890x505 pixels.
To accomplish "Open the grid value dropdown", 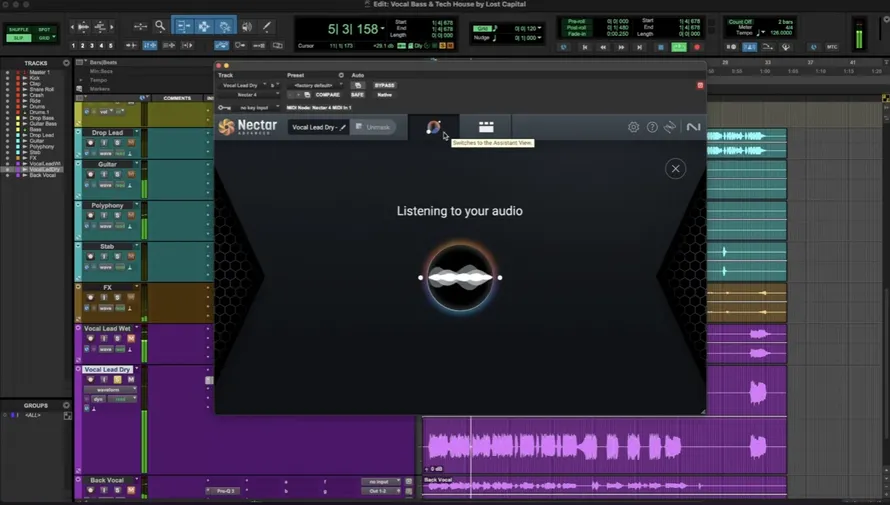I will point(539,28).
